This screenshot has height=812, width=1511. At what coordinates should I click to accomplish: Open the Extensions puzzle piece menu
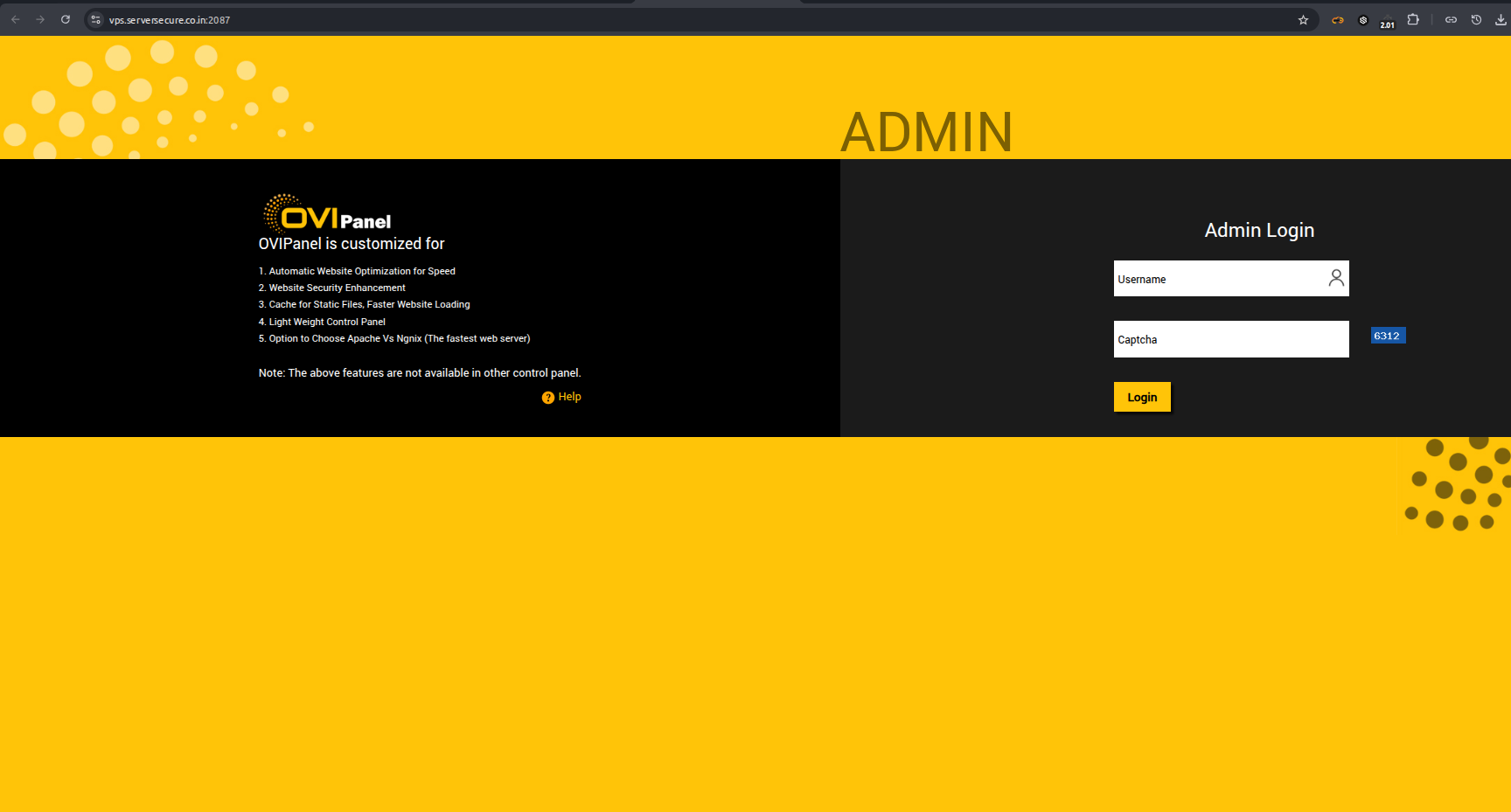[1413, 19]
